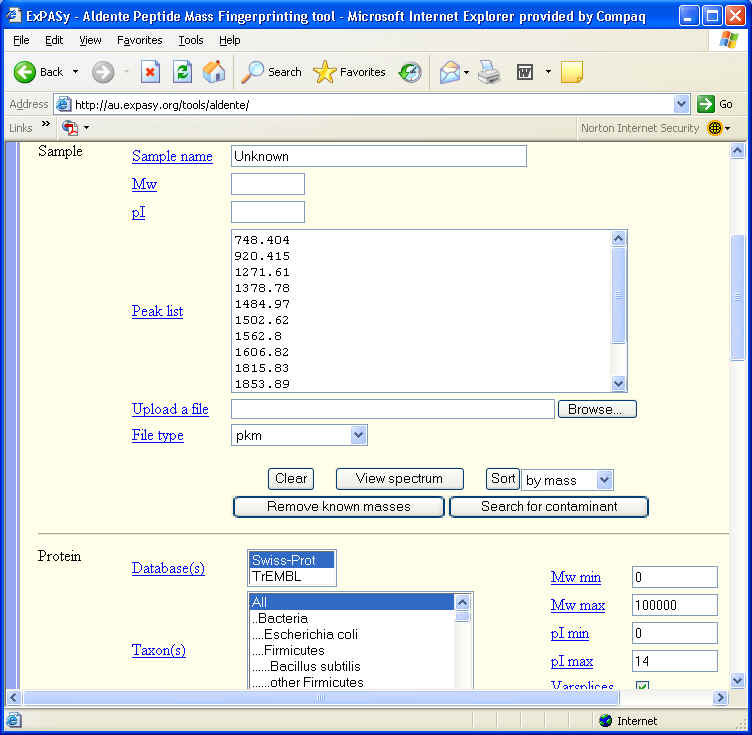This screenshot has height=735, width=752.
Task: Open the Upload a file link
Action: [170, 409]
